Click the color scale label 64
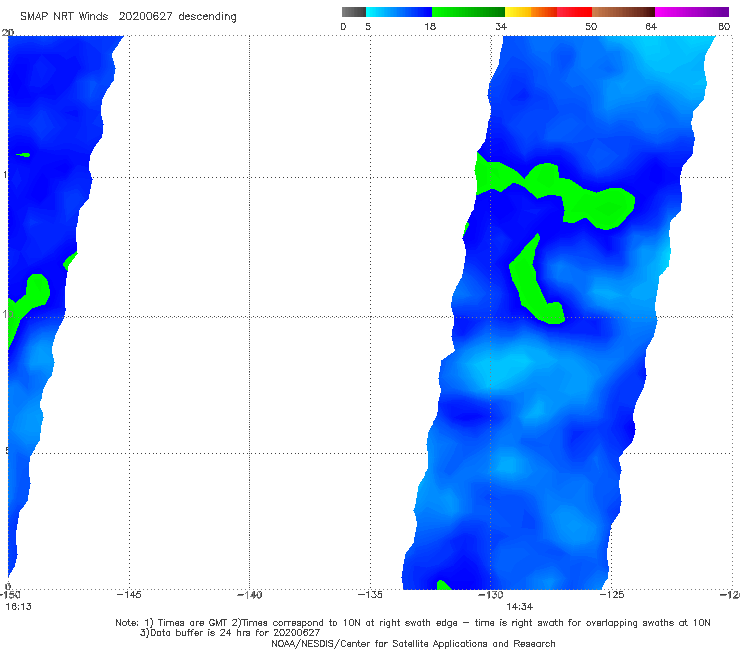Viewport: 740px width, 650px height. [x=651, y=26]
